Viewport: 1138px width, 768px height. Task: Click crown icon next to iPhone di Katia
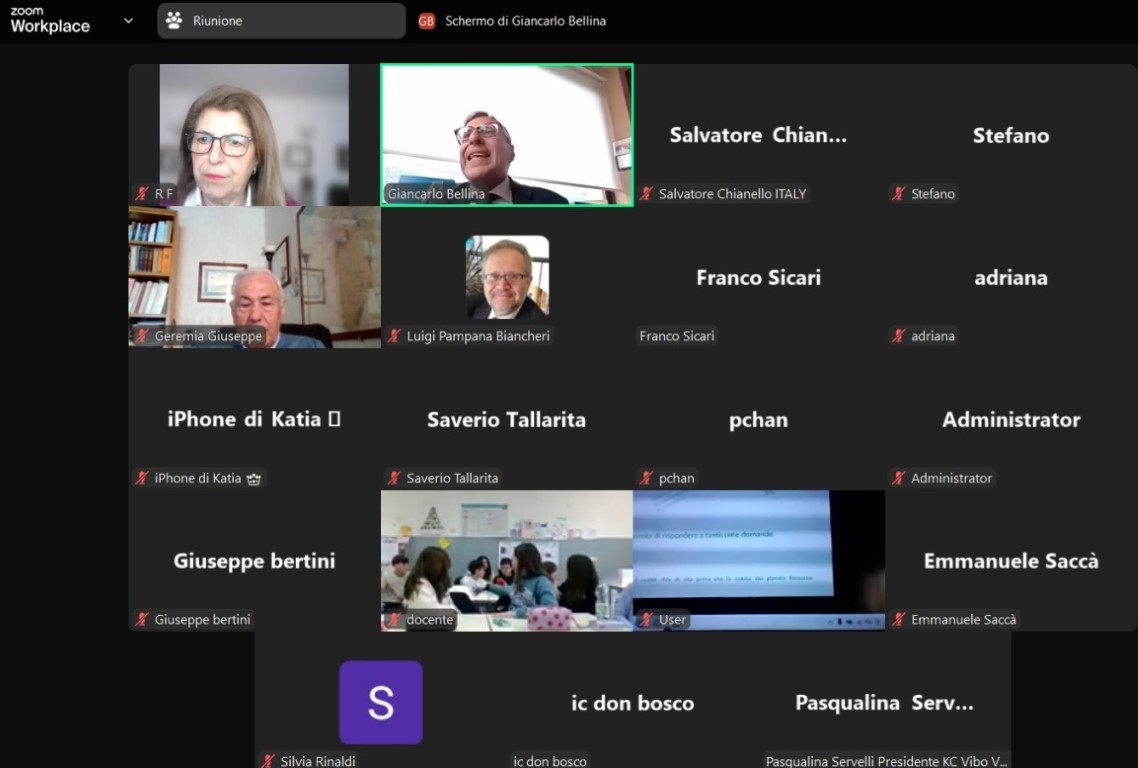point(253,478)
